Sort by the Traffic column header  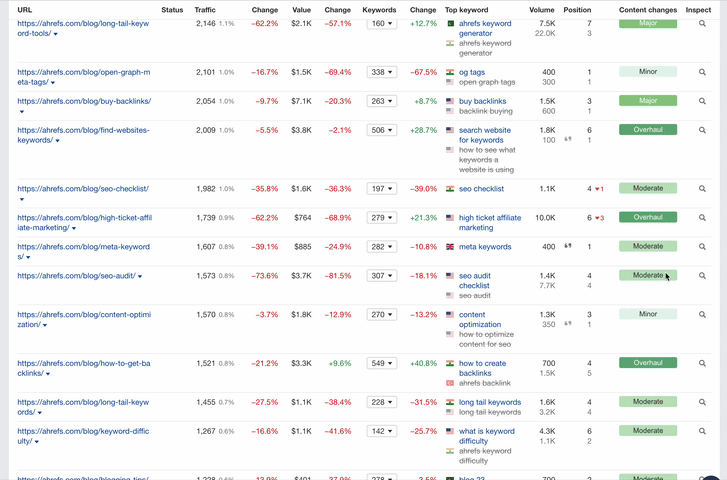click(x=205, y=10)
